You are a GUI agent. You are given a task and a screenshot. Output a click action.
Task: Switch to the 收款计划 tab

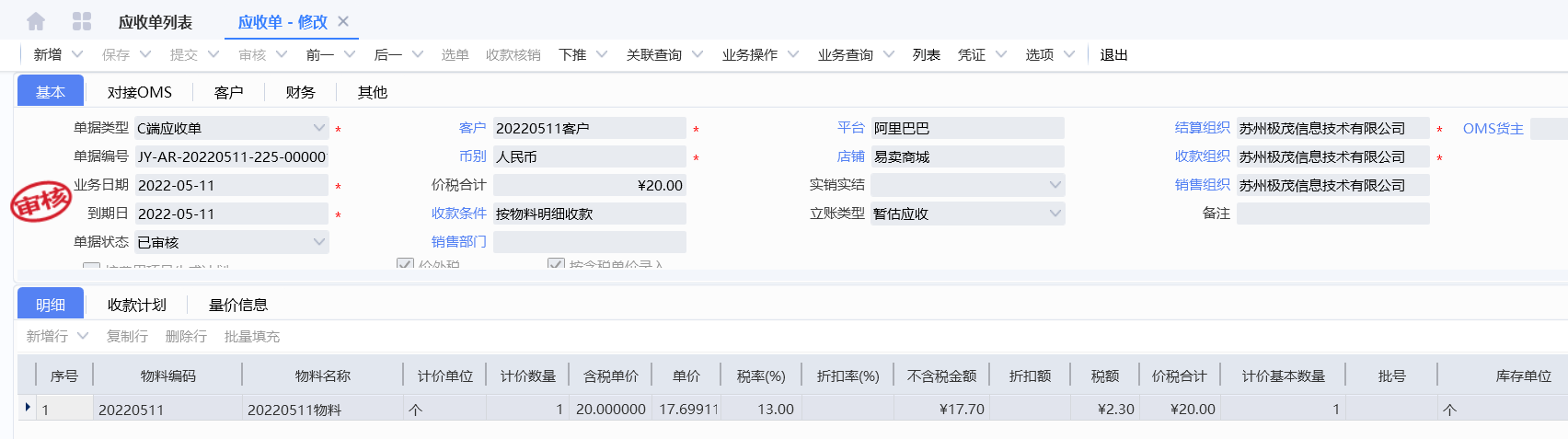point(137,305)
